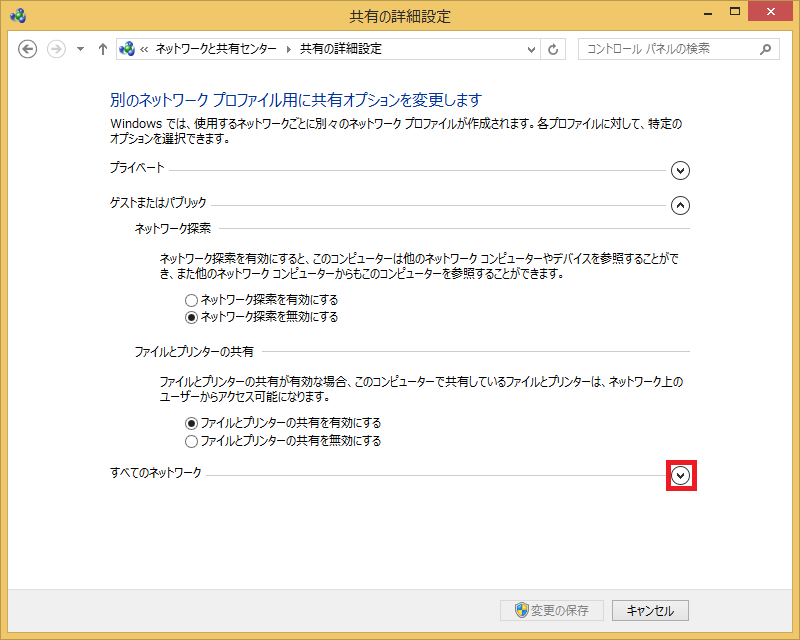Click the Back navigation arrow
The height and width of the screenshot is (640, 800).
28,49
